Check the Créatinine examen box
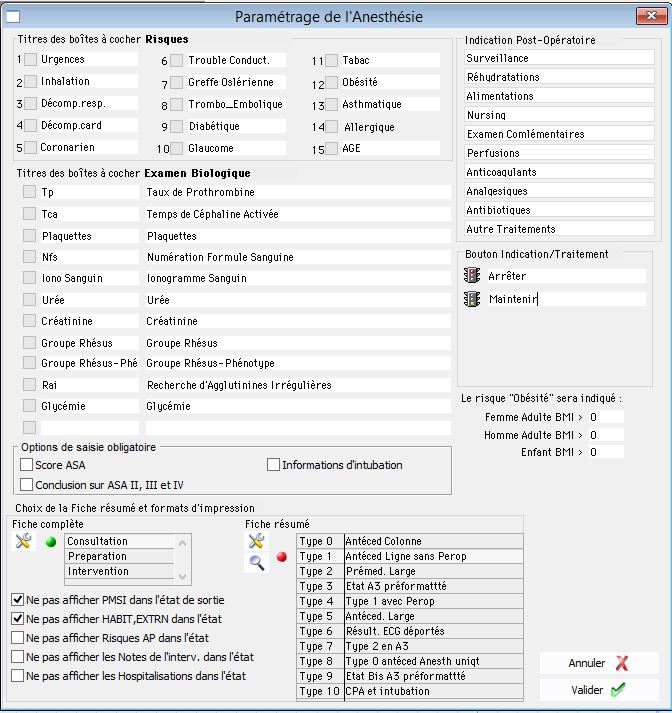This screenshot has height=713, width=672. click(30, 321)
